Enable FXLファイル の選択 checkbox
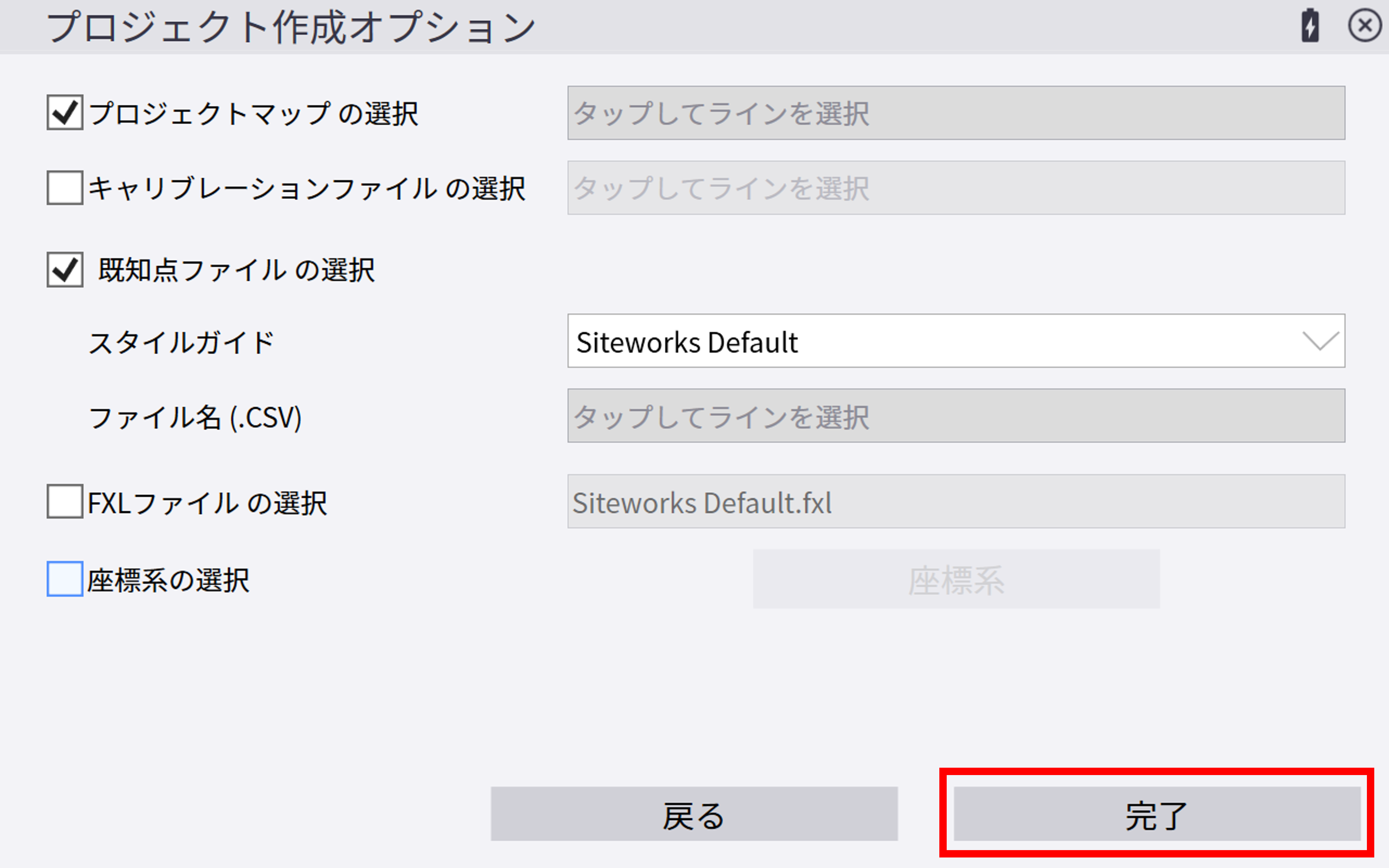This screenshot has width=1389, height=868. pos(65,502)
